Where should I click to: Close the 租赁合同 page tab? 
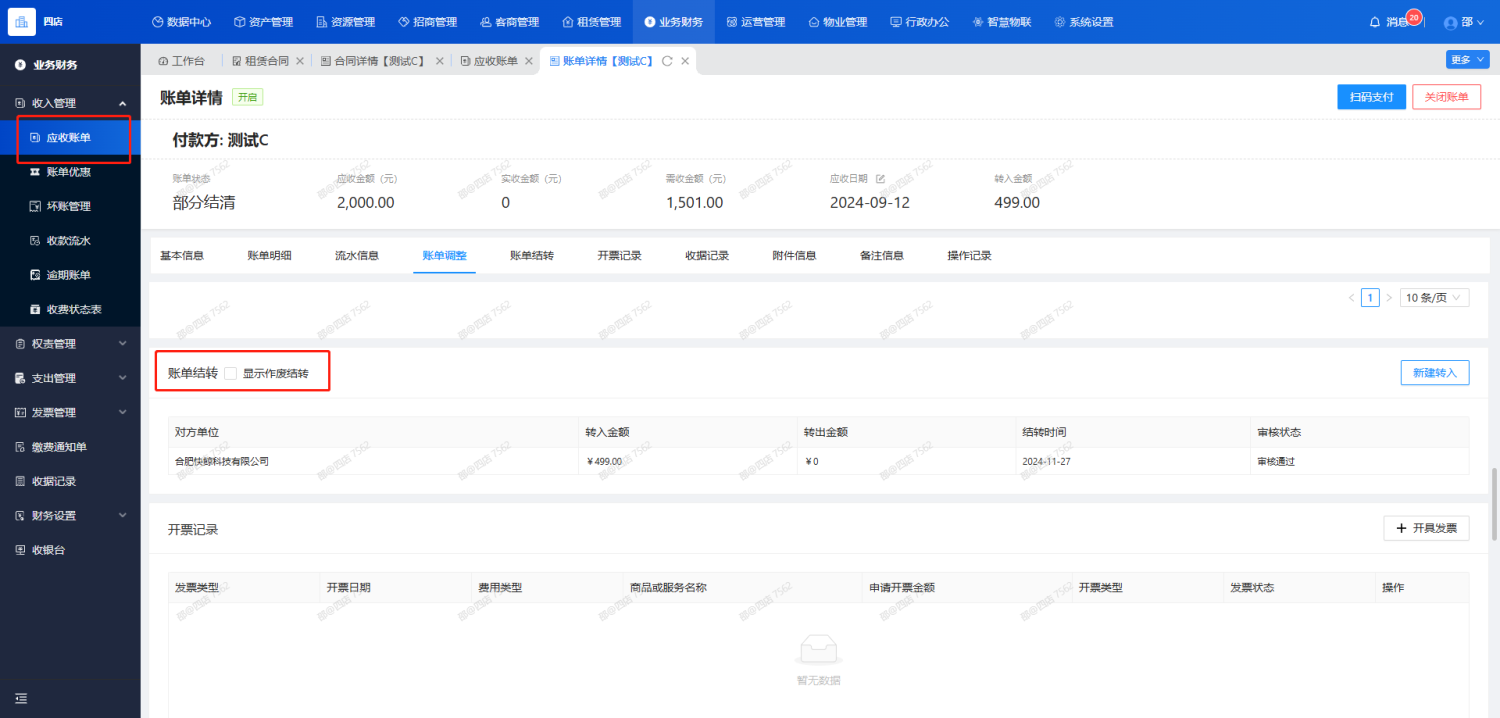coord(300,61)
